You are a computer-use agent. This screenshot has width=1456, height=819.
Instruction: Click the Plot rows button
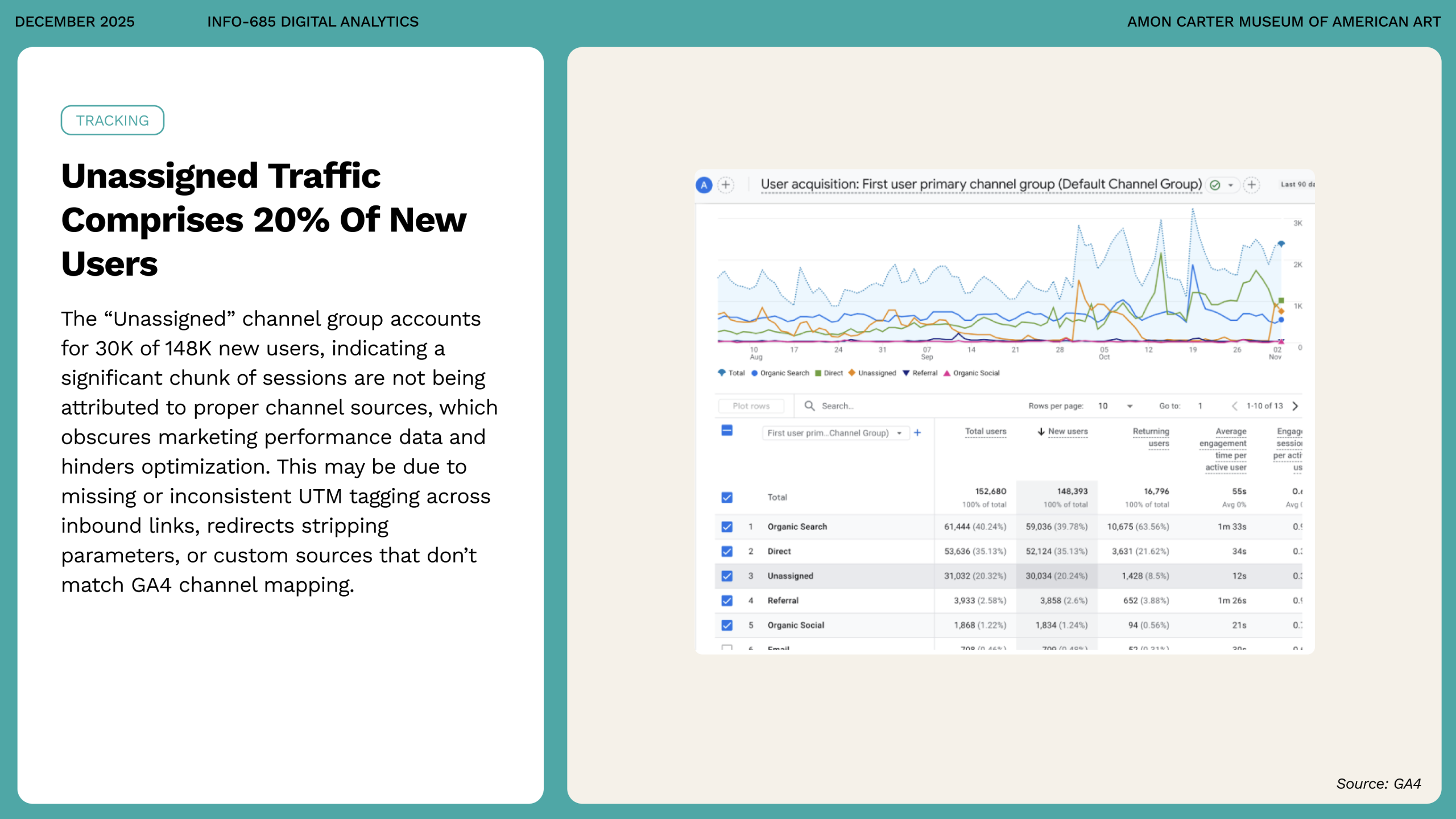click(751, 406)
